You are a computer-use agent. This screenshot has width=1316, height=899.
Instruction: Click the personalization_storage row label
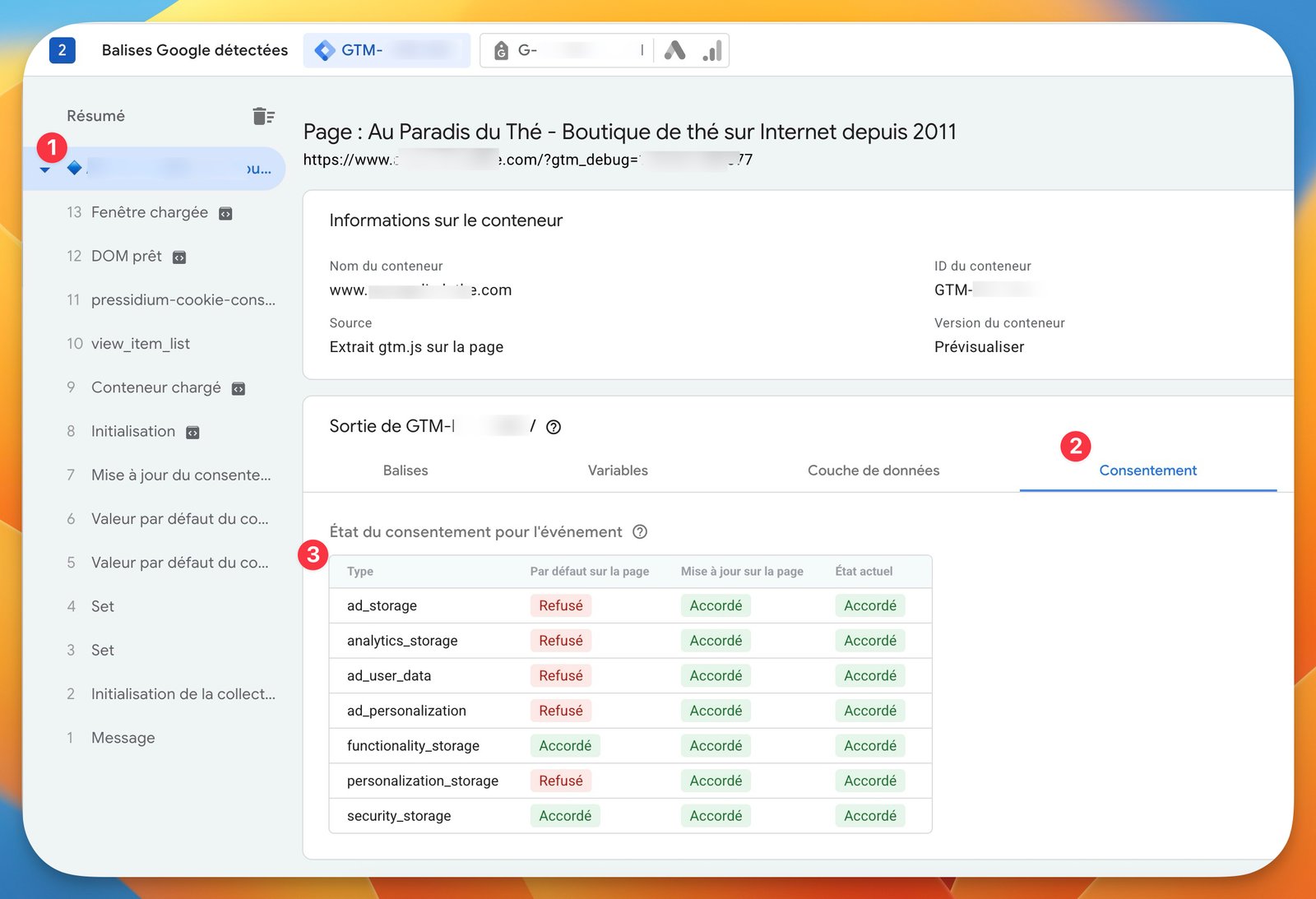coord(423,781)
